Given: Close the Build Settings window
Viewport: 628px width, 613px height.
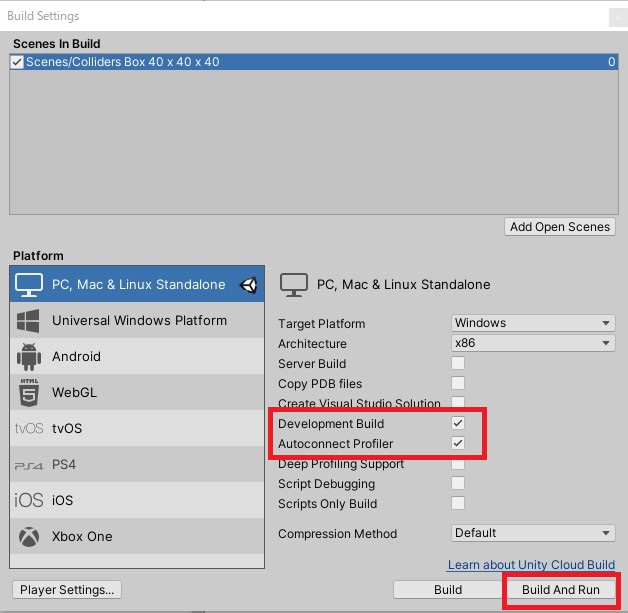Looking at the screenshot, I should click(618, 17).
